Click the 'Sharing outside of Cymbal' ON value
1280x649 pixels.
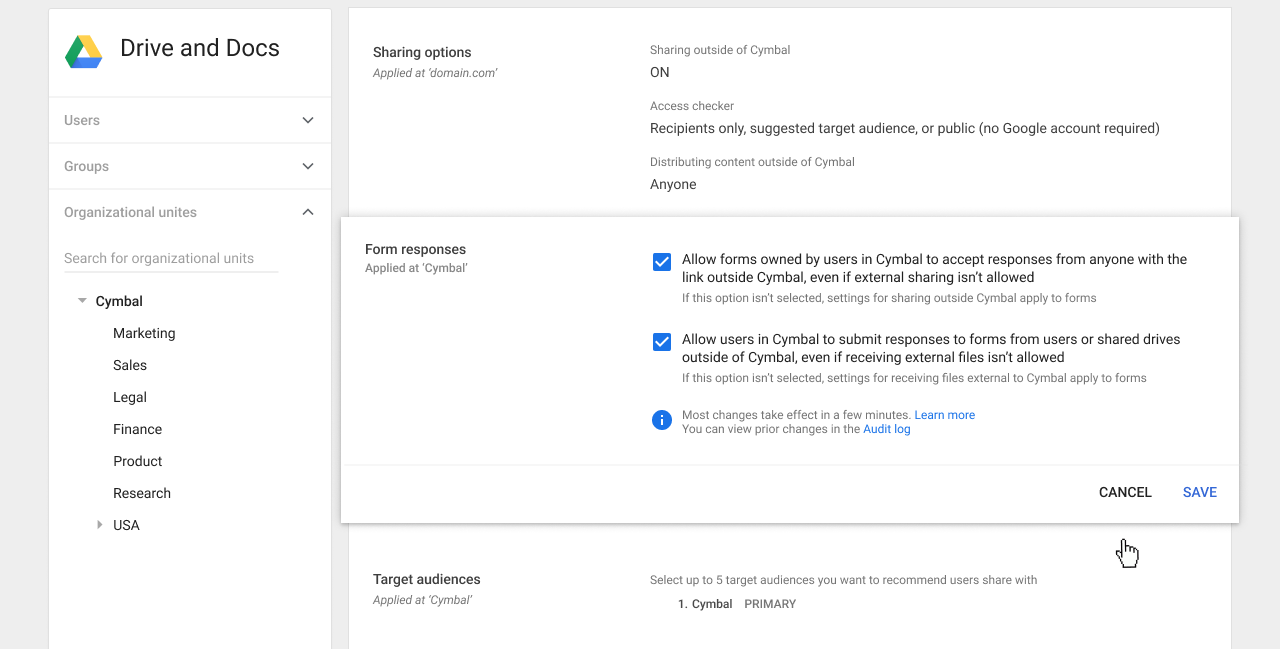(660, 72)
